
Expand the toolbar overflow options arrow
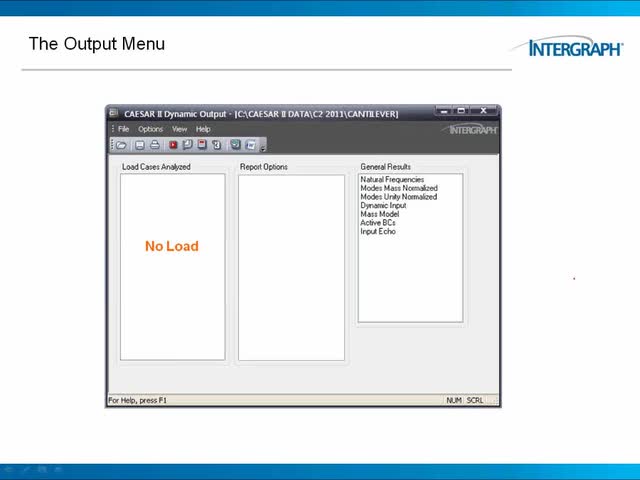point(263,149)
